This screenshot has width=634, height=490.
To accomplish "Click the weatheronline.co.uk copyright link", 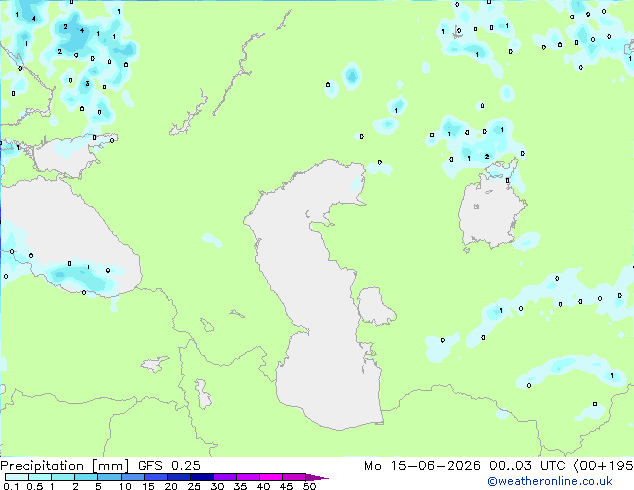I will (x=550, y=481).
